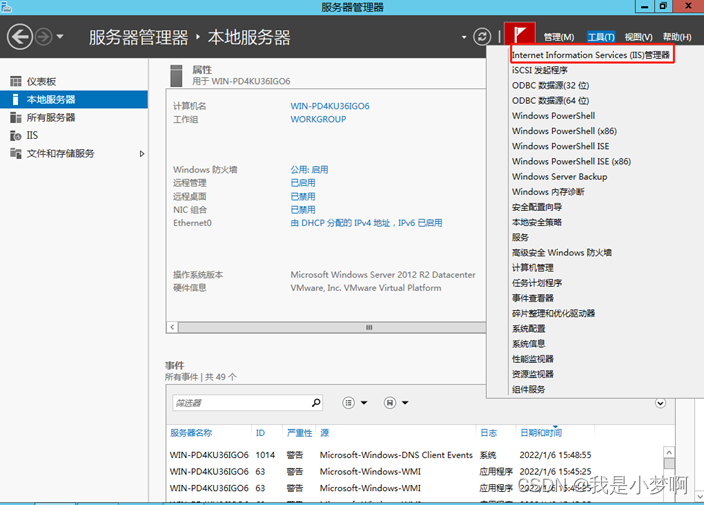Screen dimensions: 704x505
Task: Go back with the back arrow button
Action: click(x=20, y=36)
